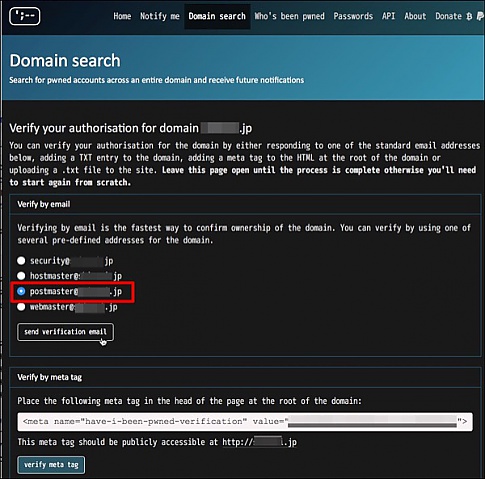Select the security@ email radio button
Screen dimensions: 485x479
click(21, 260)
